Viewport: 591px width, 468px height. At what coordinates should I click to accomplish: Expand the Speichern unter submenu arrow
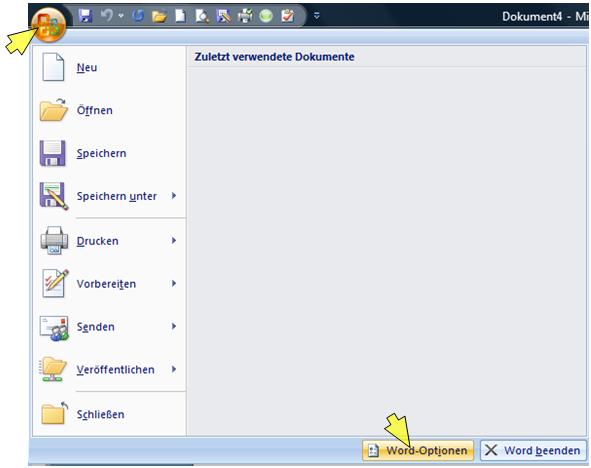[174, 196]
